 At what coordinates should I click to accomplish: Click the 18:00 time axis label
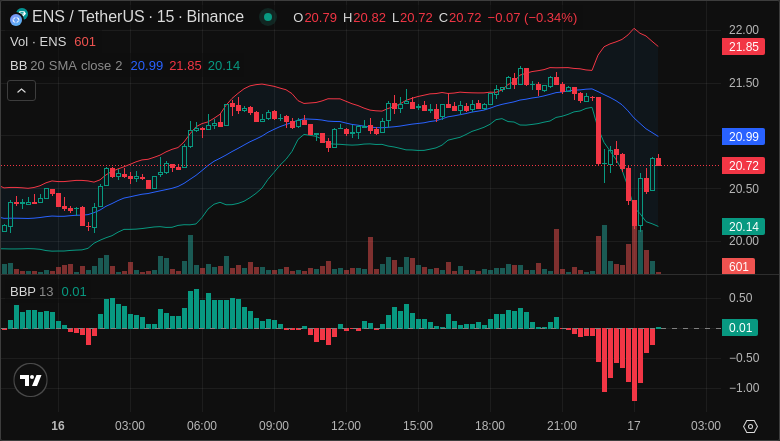click(490, 426)
